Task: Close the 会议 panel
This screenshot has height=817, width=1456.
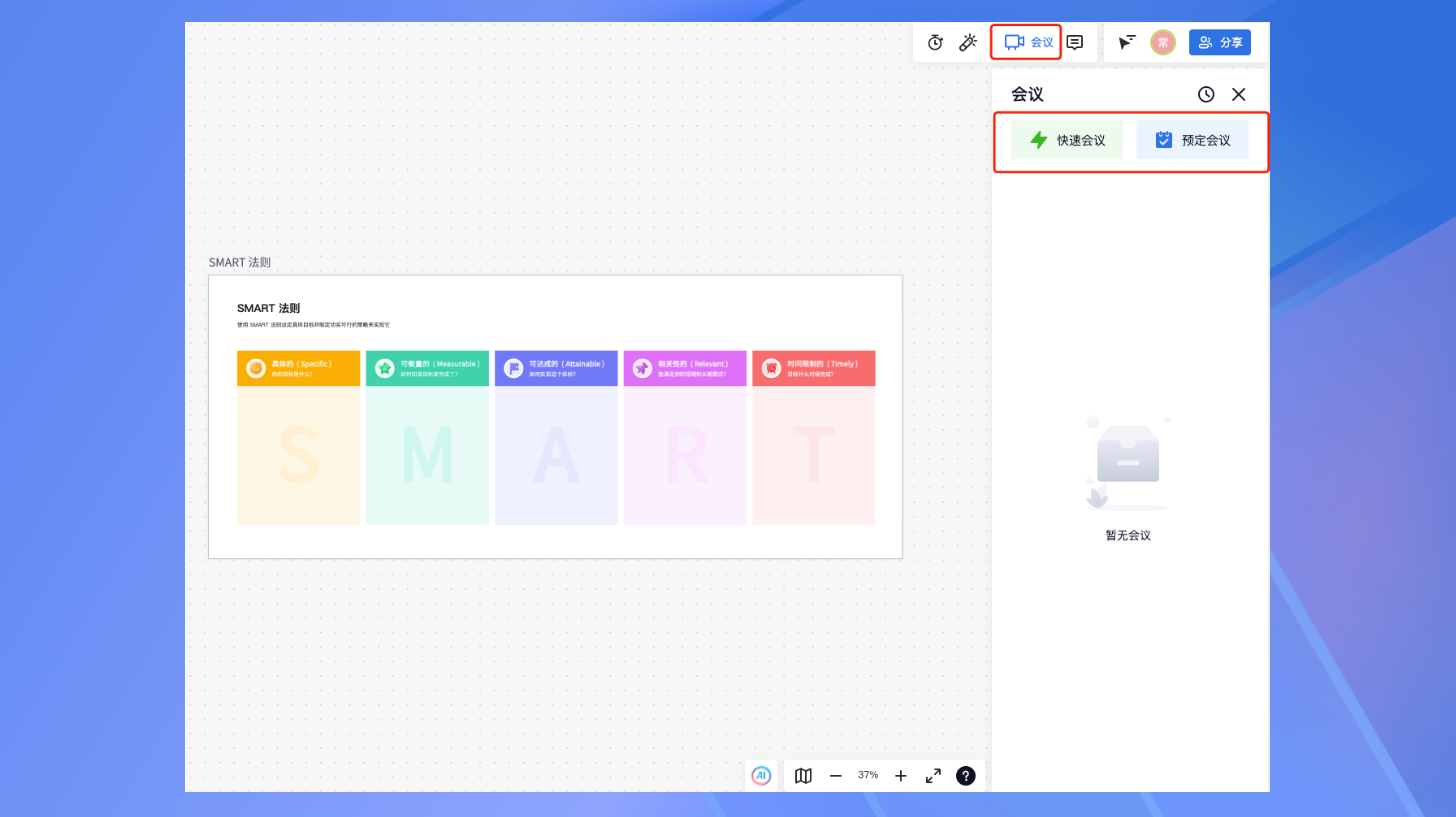Action: [x=1238, y=94]
